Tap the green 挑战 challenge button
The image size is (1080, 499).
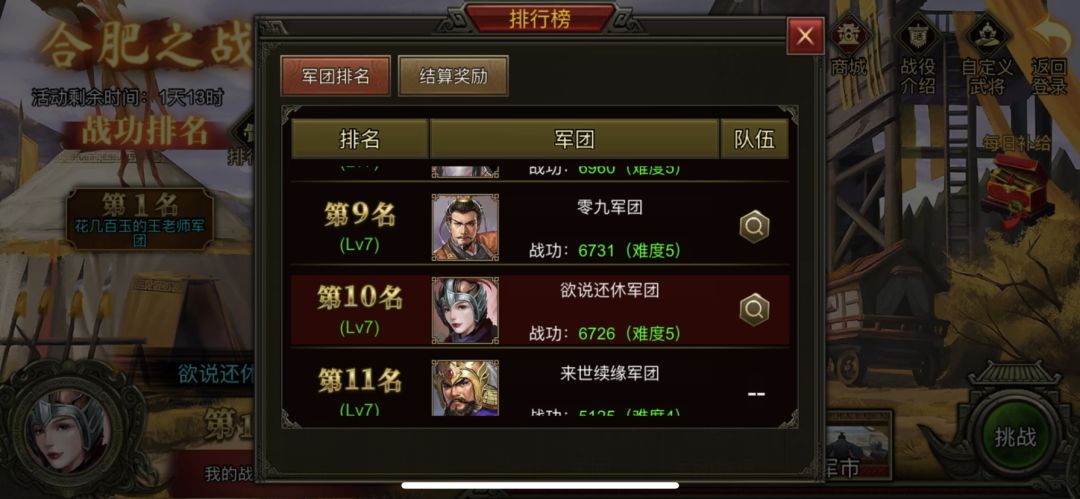(x=1015, y=436)
